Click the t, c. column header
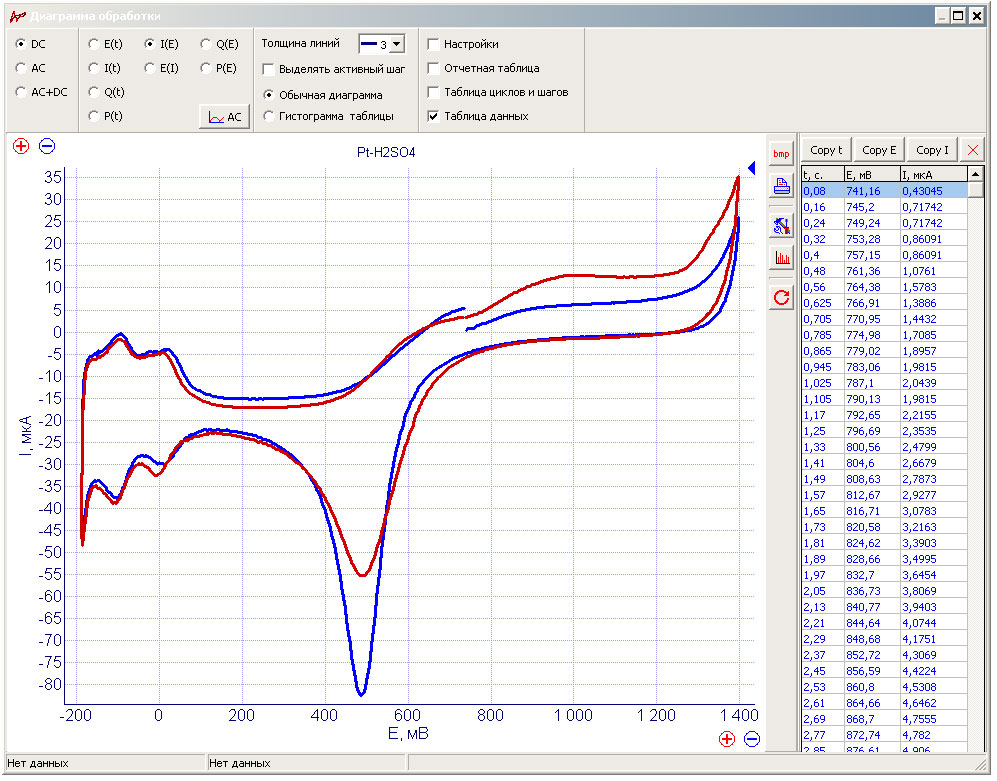Viewport: 997px width, 781px height. (822, 175)
